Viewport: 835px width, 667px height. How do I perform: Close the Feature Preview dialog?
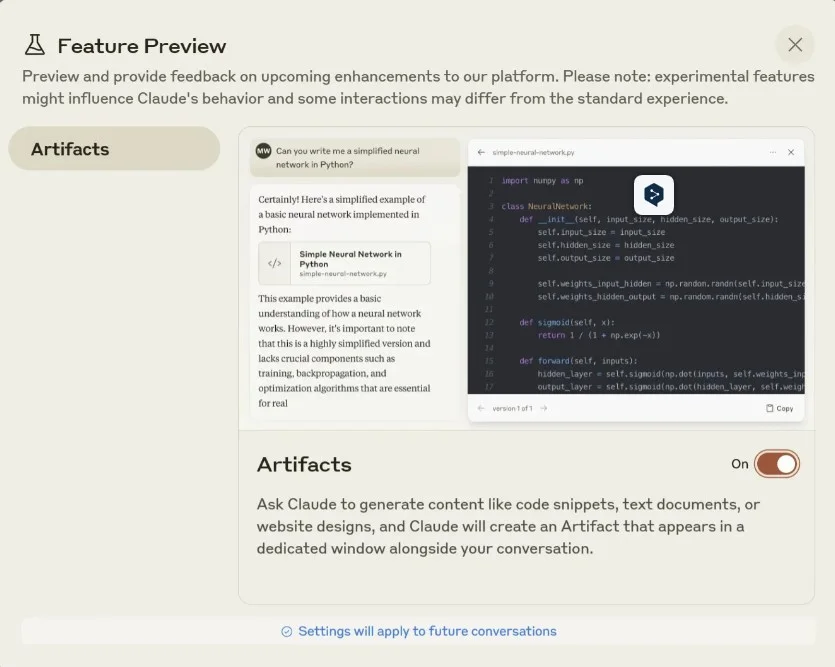[795, 45]
